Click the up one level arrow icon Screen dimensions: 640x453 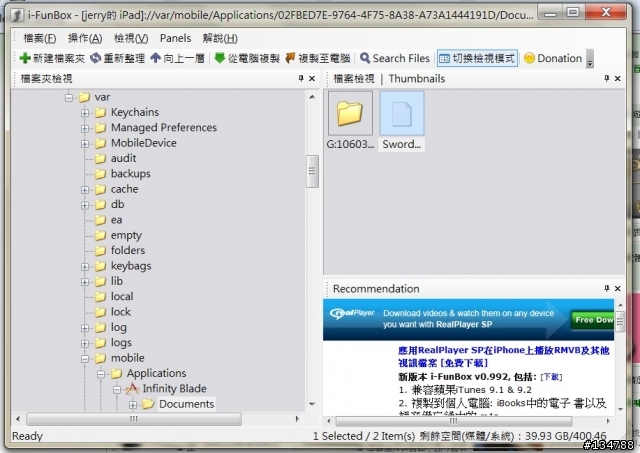pyautogui.click(x=156, y=58)
